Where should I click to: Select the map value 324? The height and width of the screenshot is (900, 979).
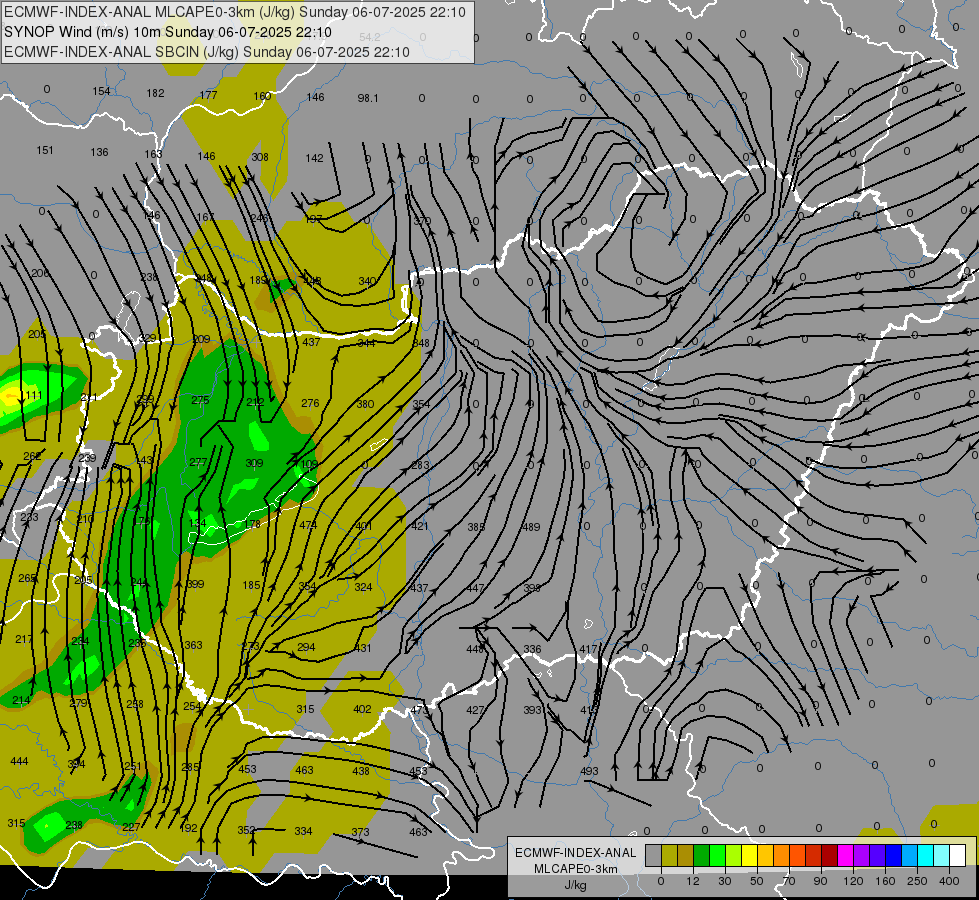[x=363, y=587]
